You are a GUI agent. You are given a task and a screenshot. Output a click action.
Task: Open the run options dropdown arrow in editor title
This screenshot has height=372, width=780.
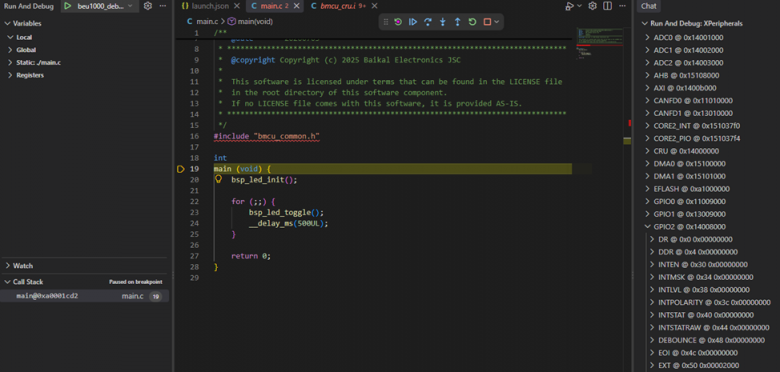(x=579, y=6)
